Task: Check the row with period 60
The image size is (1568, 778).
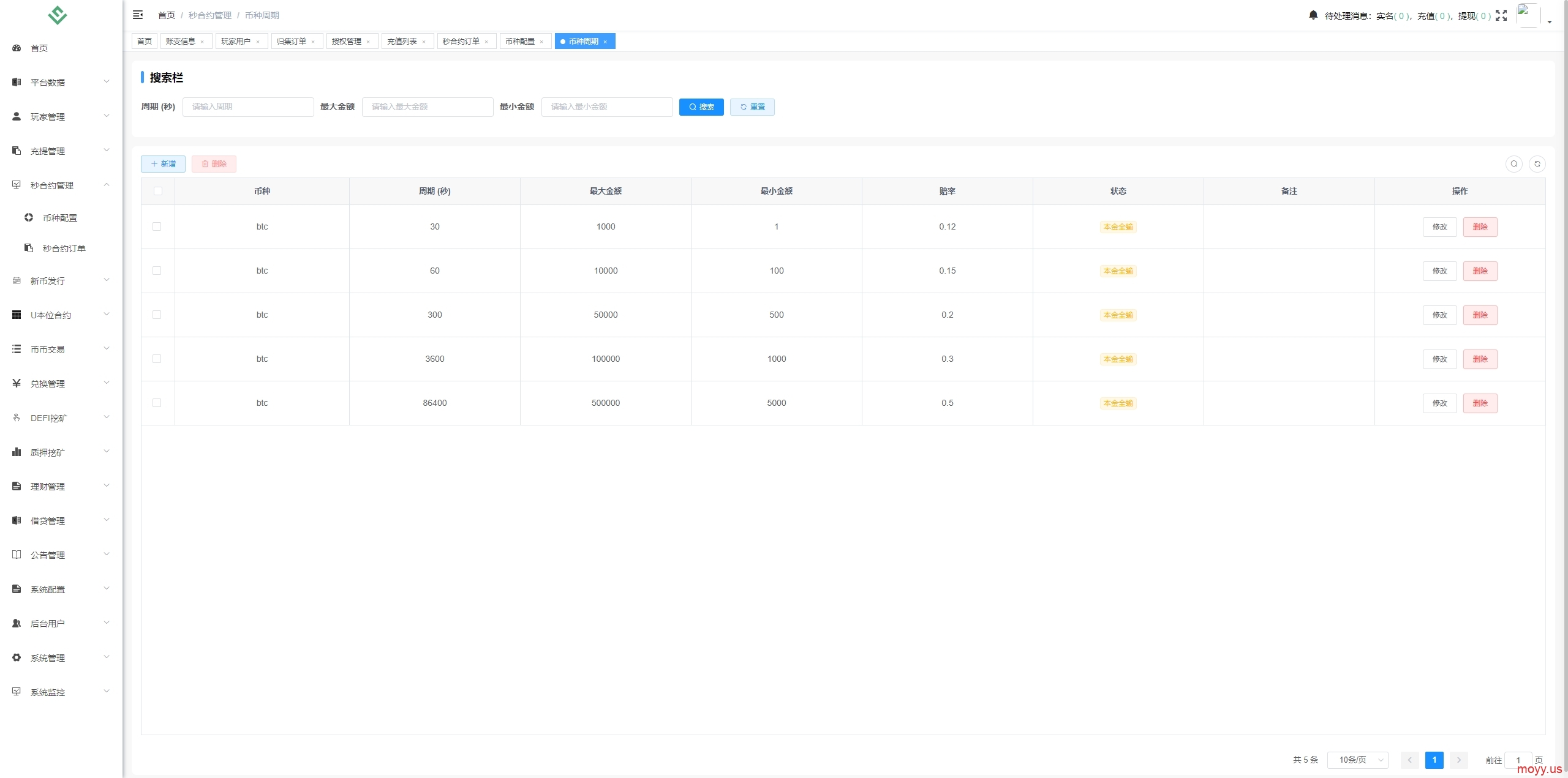Action: [157, 271]
